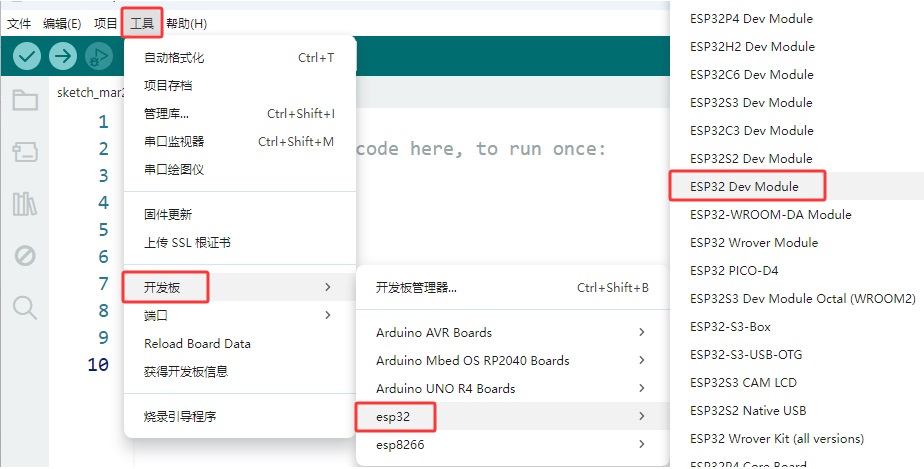The width and height of the screenshot is (924, 469).
Task: Open the Boards Manager sidebar icon
Action: click(x=25, y=152)
